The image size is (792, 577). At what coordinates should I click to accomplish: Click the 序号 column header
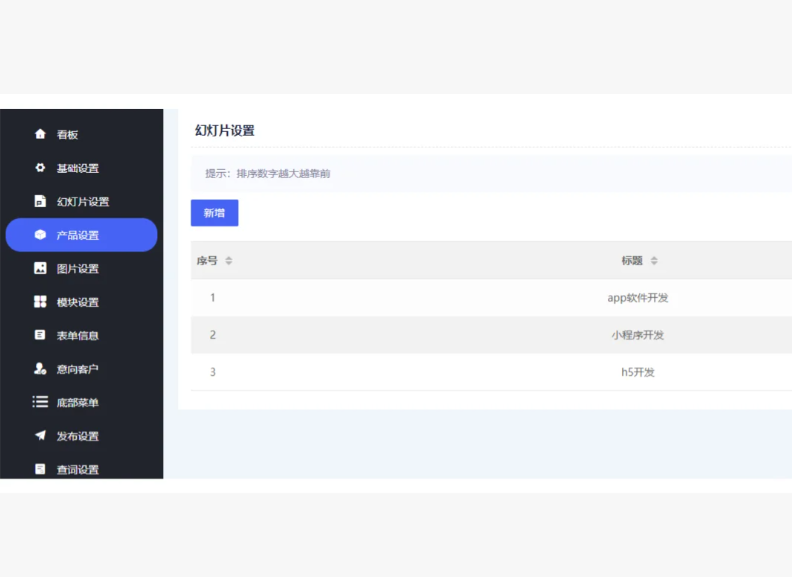(x=207, y=261)
